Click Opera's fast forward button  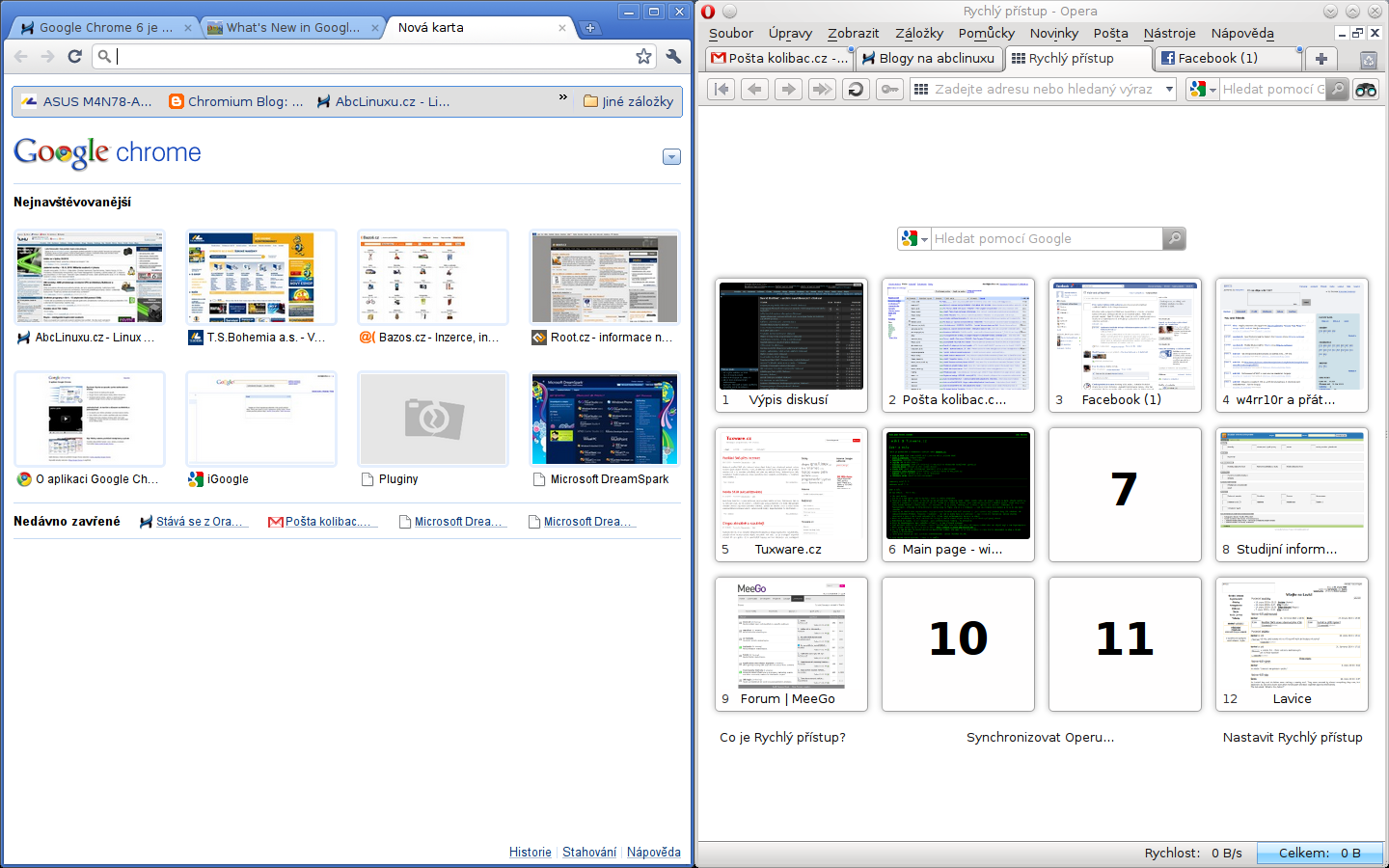pyautogui.click(x=822, y=90)
